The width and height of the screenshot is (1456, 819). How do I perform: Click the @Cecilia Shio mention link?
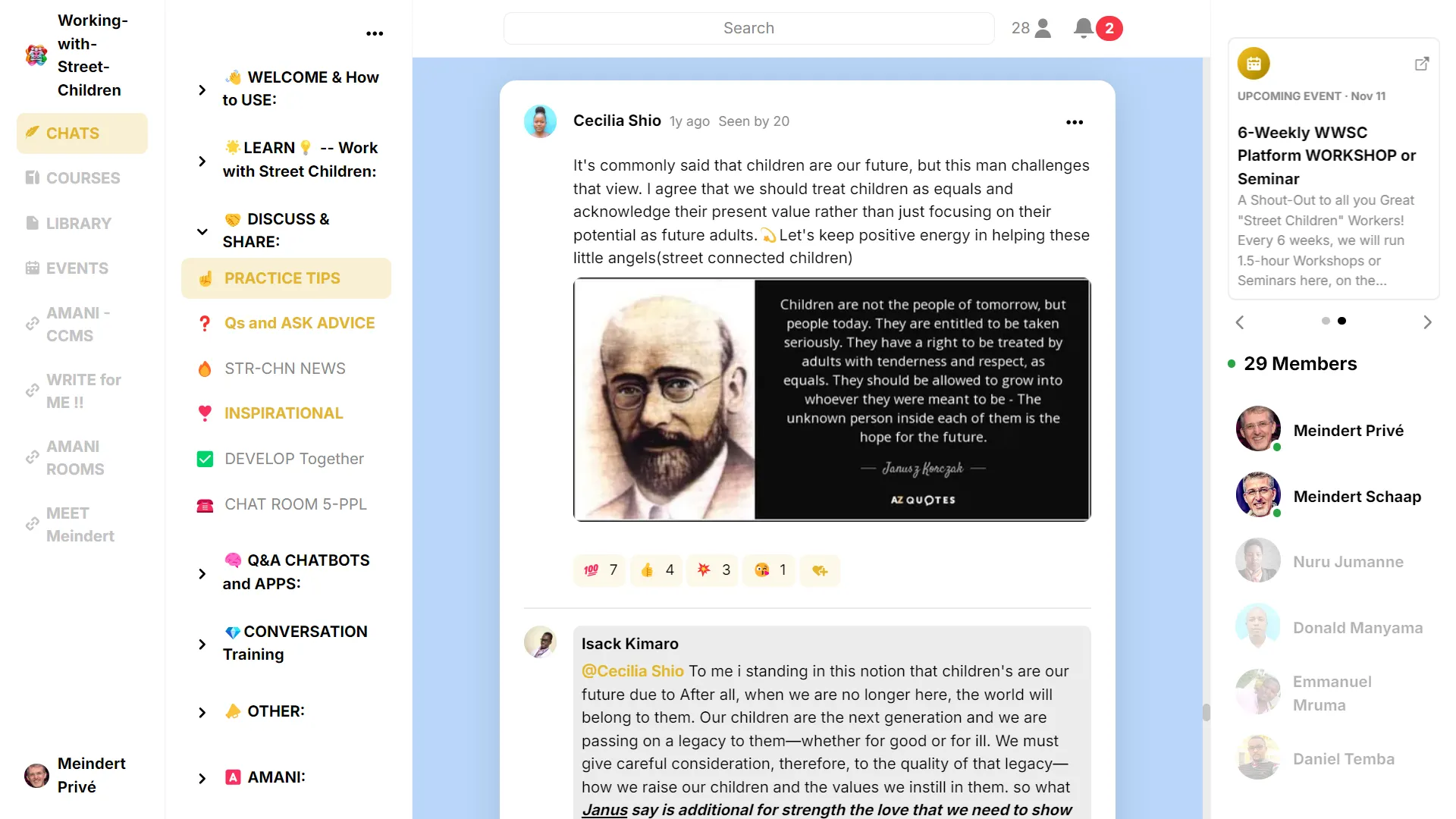pos(632,671)
